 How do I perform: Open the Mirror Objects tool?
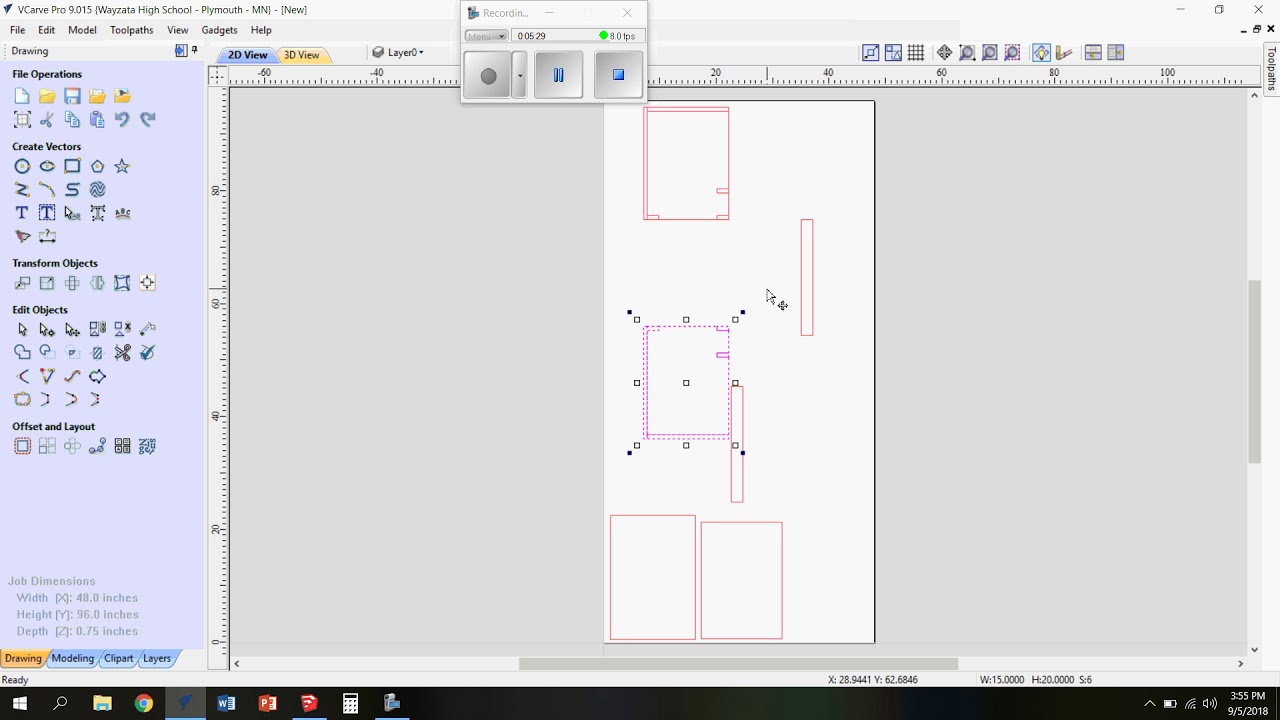[x=97, y=283]
